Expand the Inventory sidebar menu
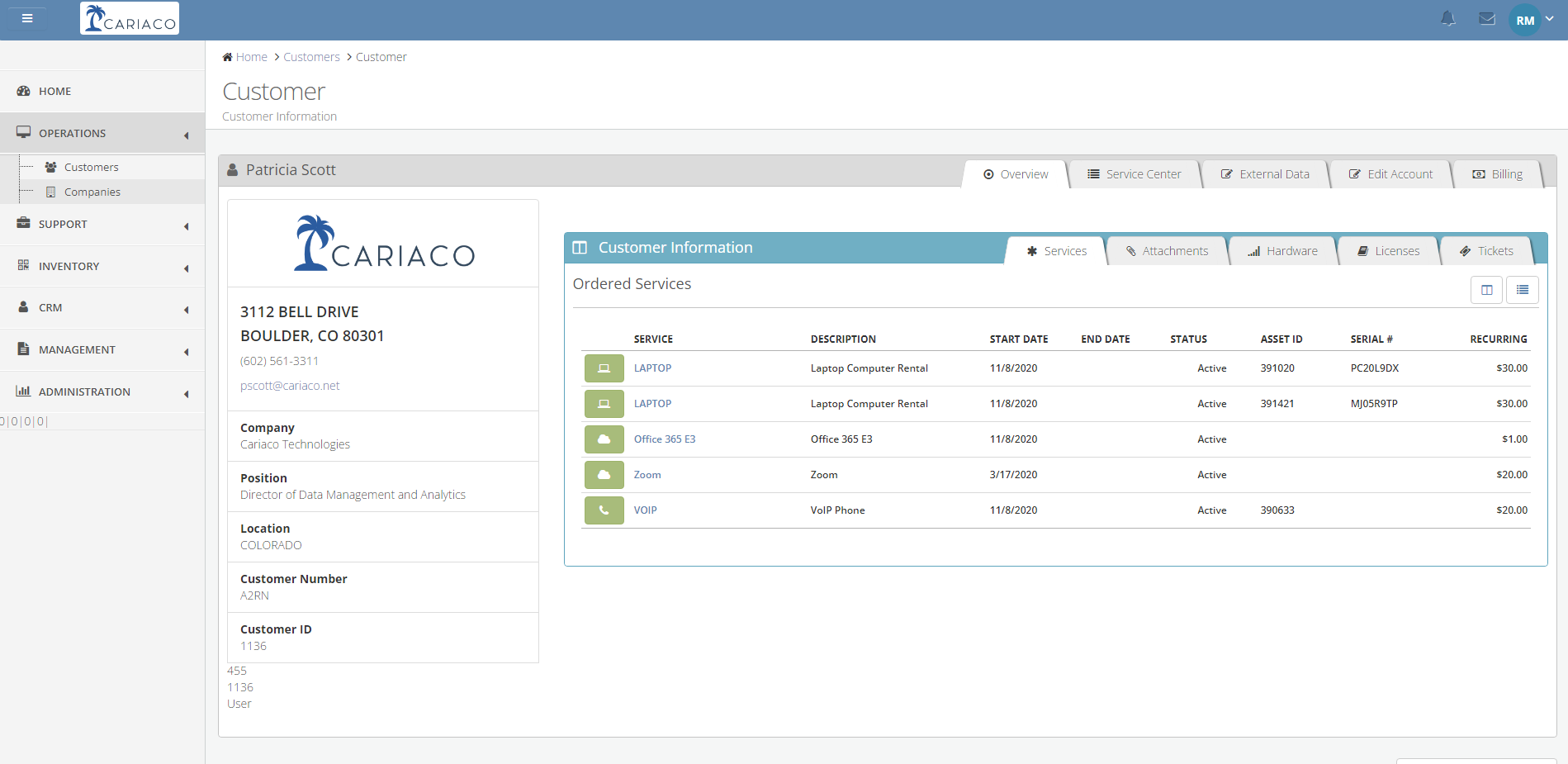Image resolution: width=1568 pixels, height=764 pixels. point(102,266)
